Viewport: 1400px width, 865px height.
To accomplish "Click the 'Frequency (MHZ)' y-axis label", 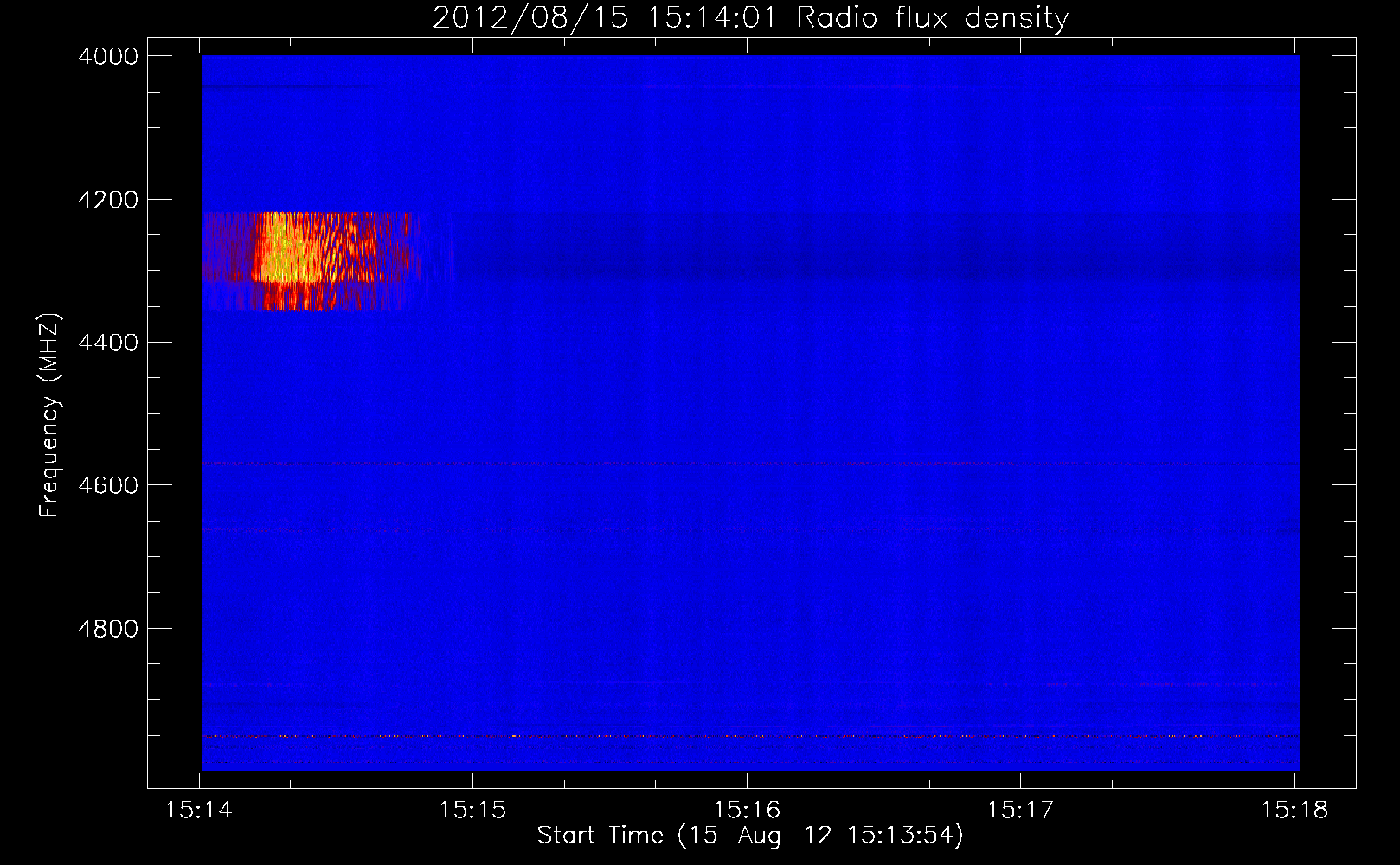I will (49, 415).
